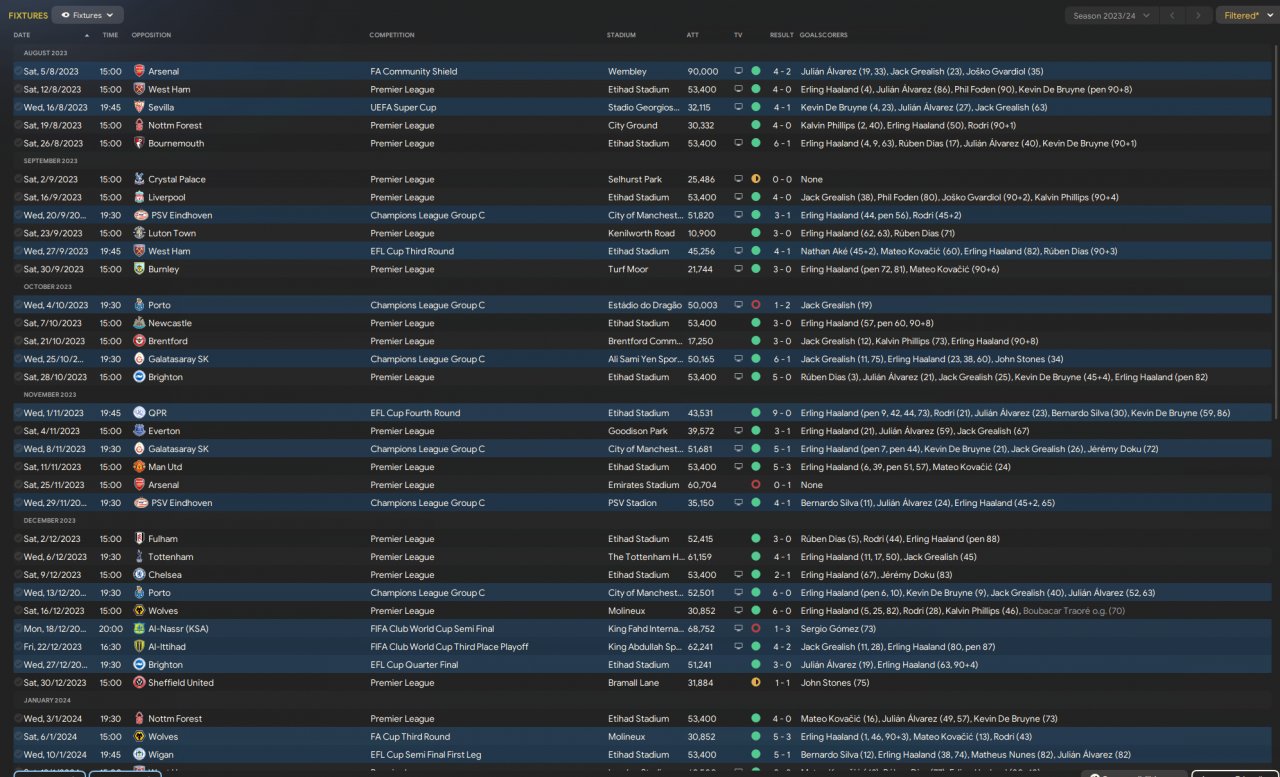
Task: Click the FA Cup Third Round competition text
Action: click(410, 738)
